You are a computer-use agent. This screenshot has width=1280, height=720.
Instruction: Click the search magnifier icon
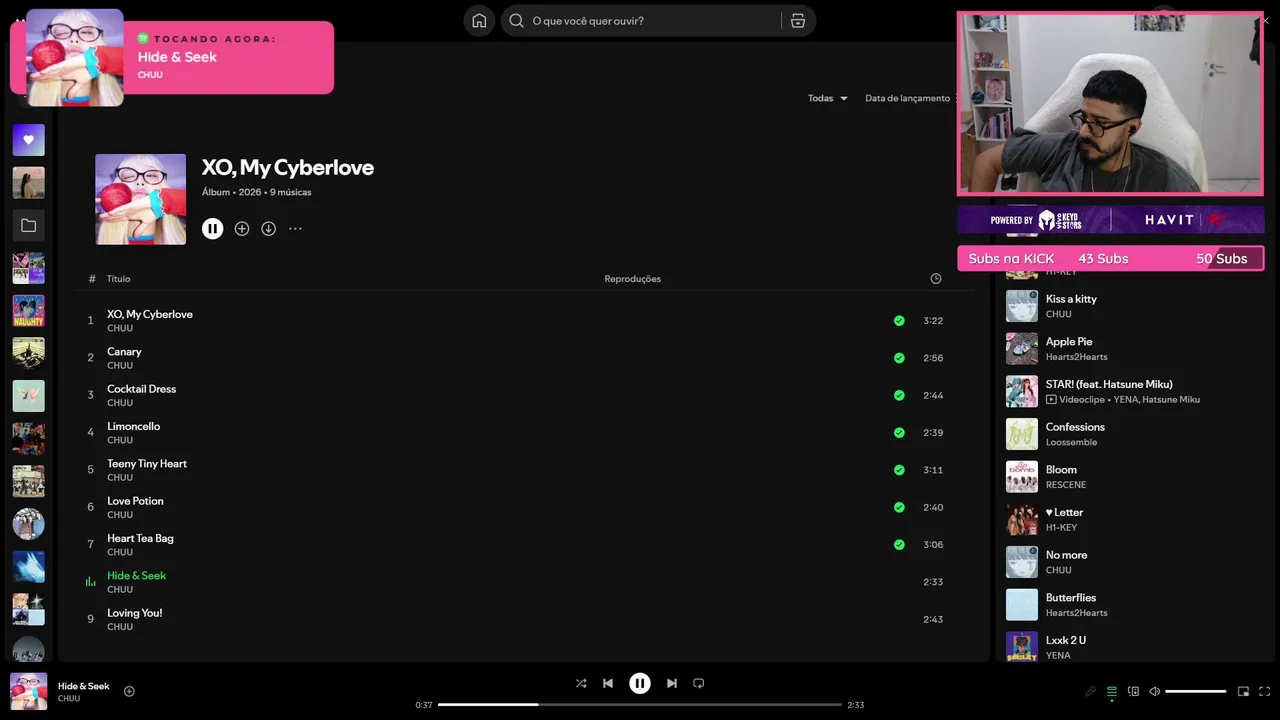pyautogui.click(x=517, y=21)
